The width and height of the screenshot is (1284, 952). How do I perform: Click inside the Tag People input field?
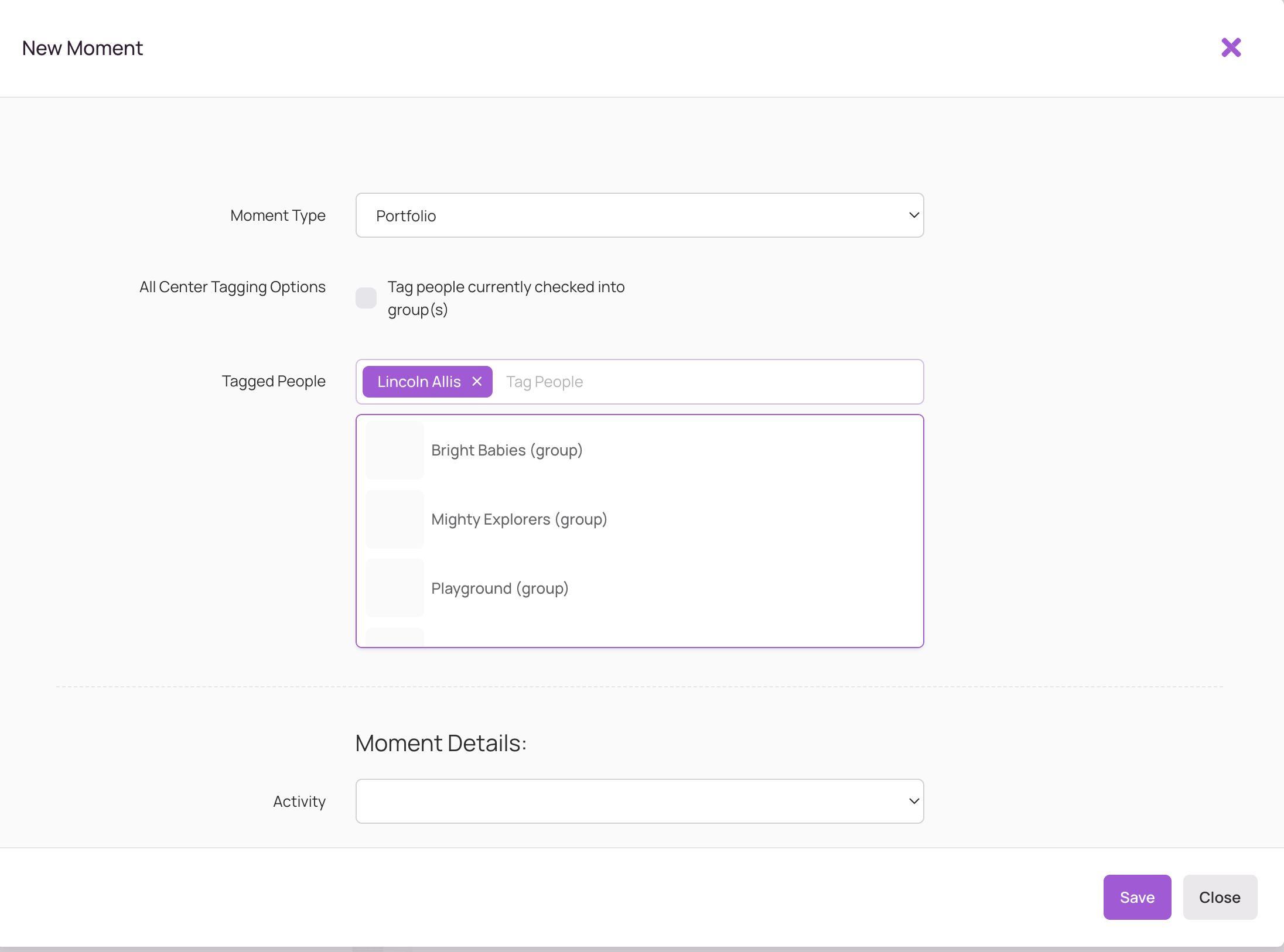coord(644,381)
